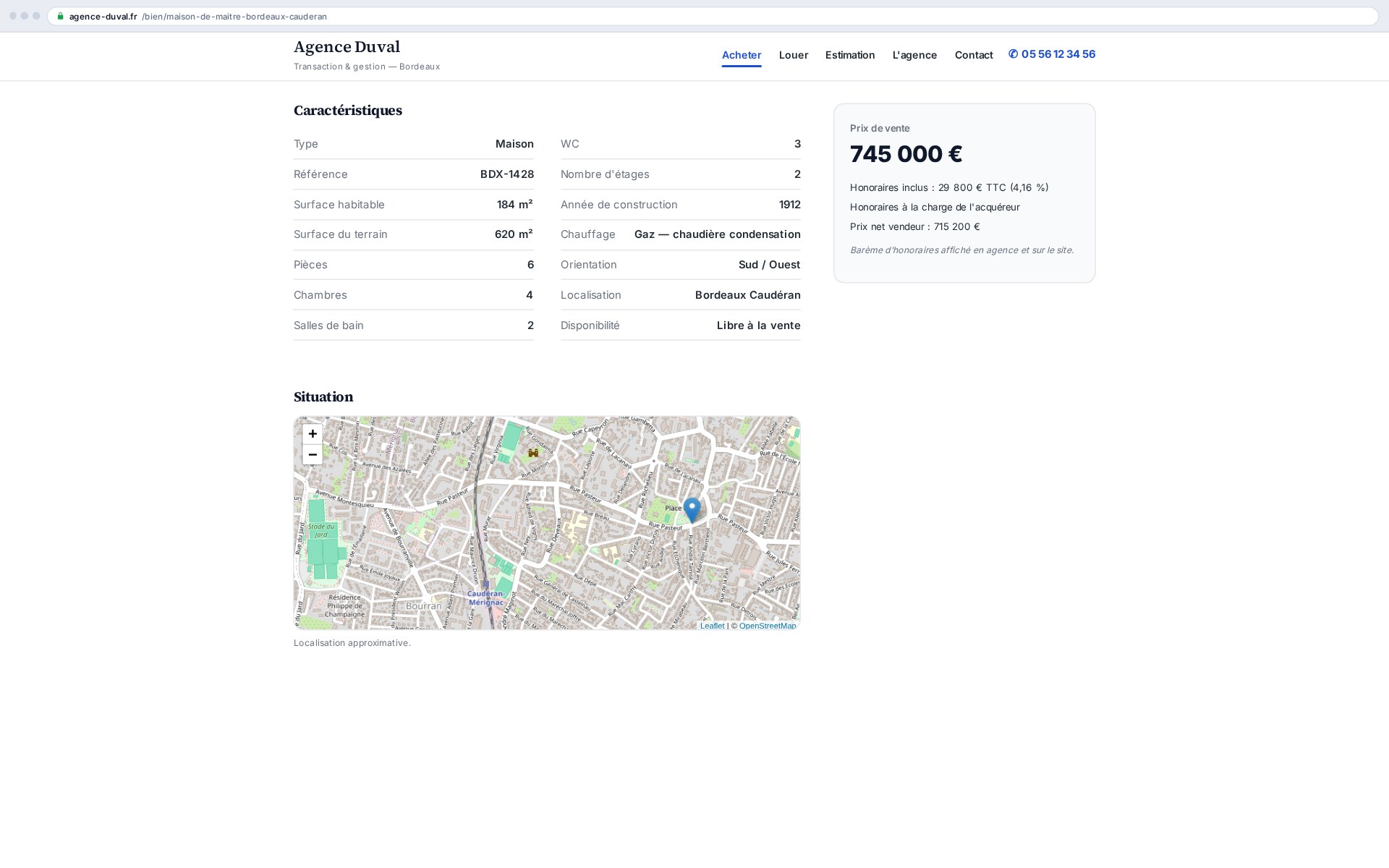1389x868 pixels.
Task: Click the Type value Maison
Action: coord(514,144)
